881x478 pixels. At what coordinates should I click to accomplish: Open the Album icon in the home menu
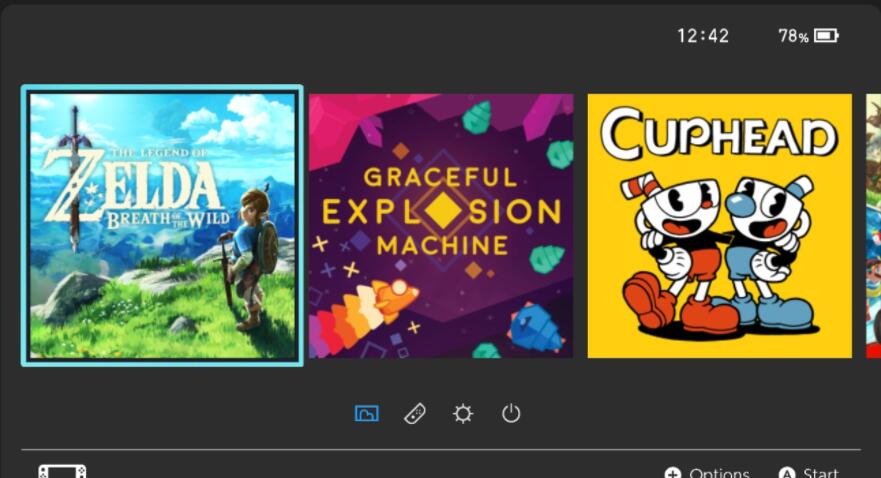(367, 414)
